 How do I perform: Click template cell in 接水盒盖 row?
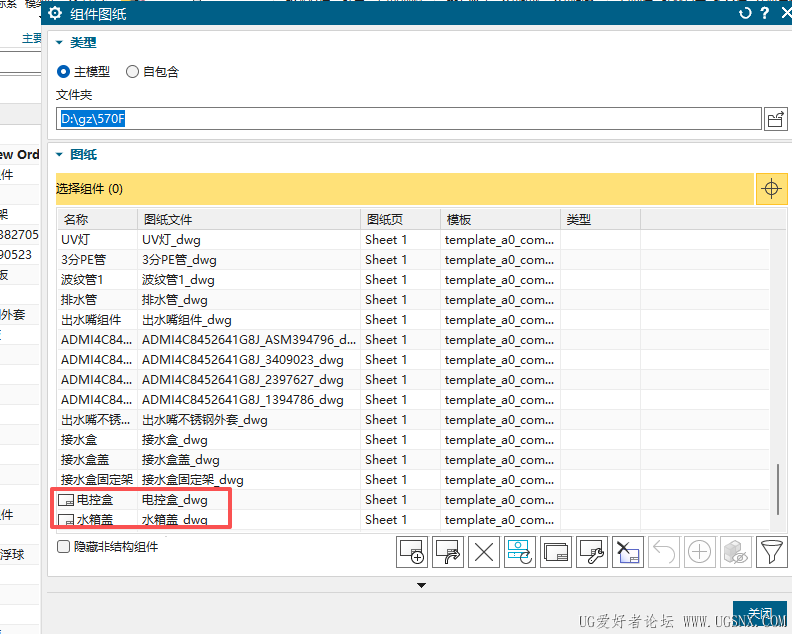click(499, 460)
